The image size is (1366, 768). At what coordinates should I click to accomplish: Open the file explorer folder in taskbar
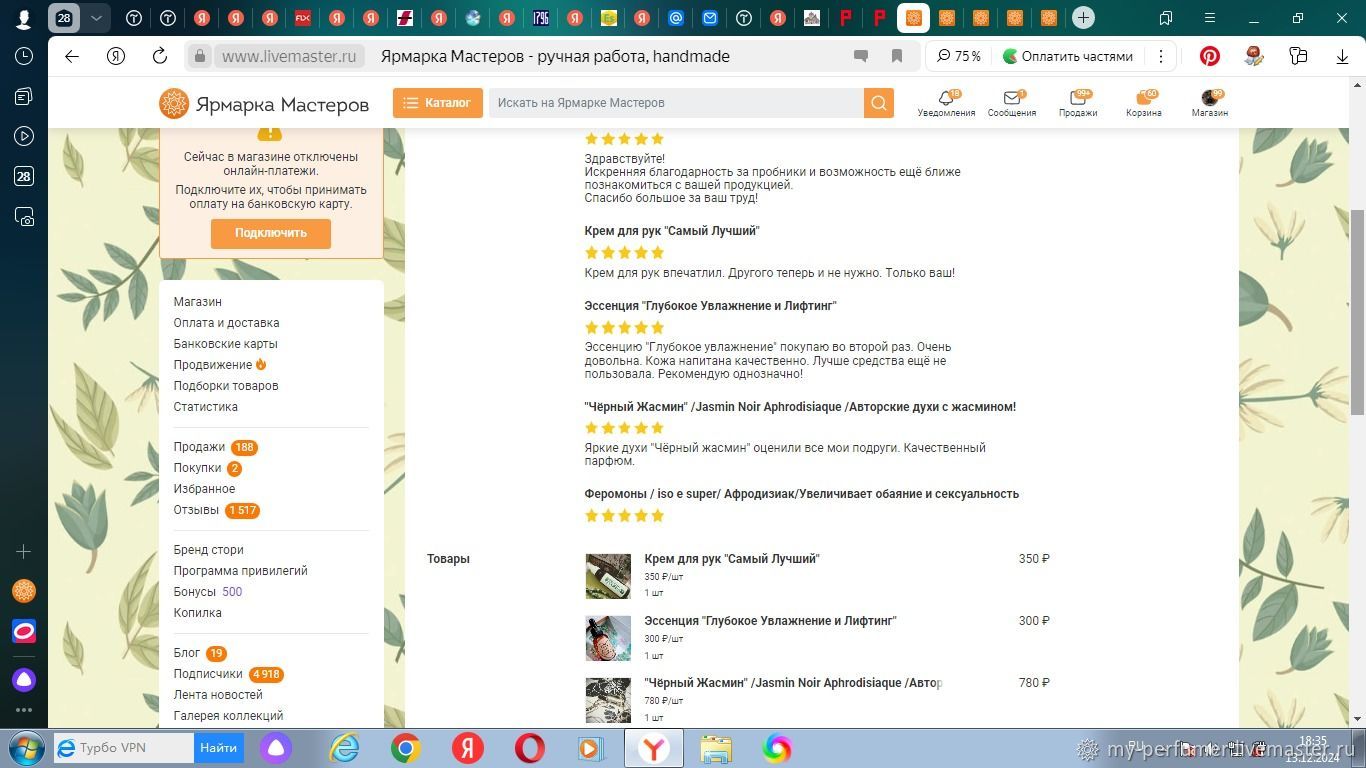tap(716, 748)
